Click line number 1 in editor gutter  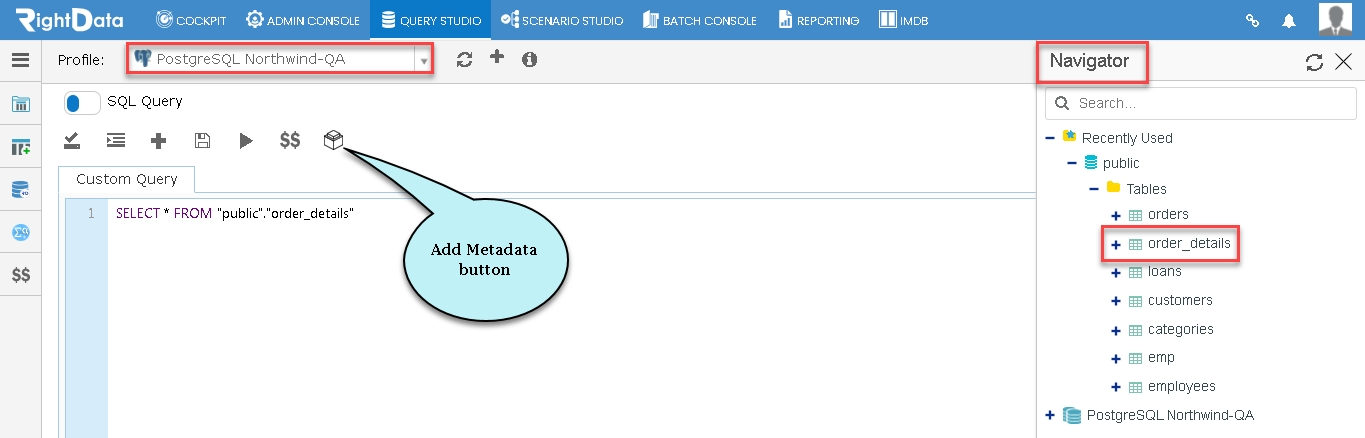point(90,214)
